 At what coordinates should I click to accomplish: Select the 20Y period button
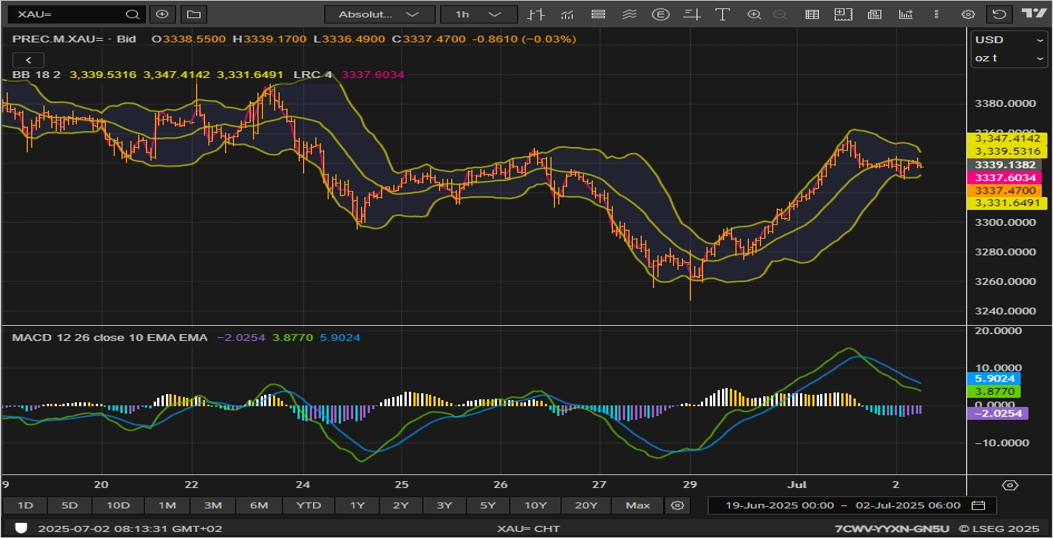point(586,505)
